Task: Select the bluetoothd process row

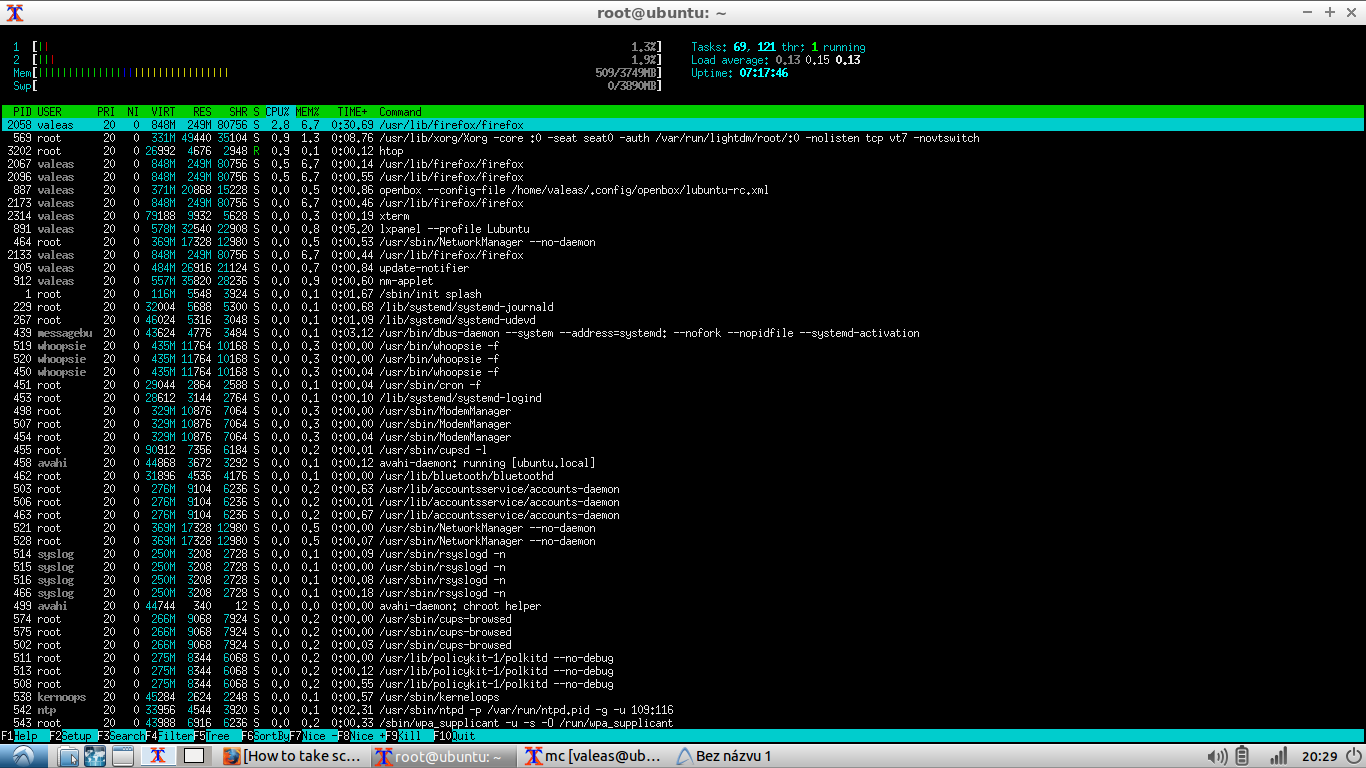Action: click(683, 476)
